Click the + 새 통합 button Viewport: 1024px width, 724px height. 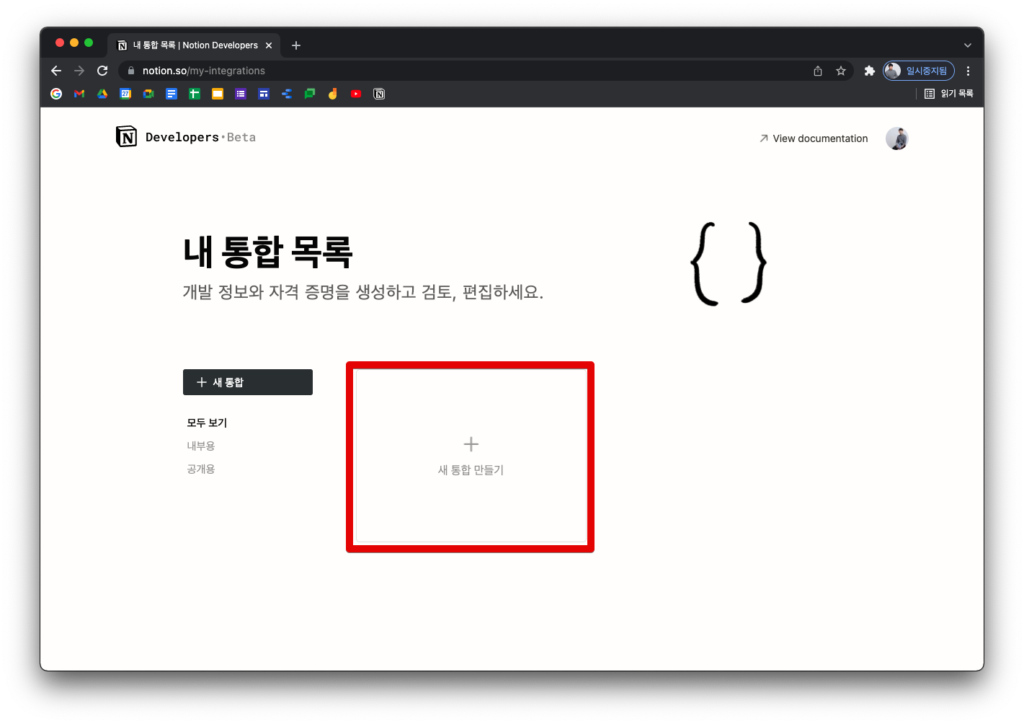pyautogui.click(x=248, y=382)
